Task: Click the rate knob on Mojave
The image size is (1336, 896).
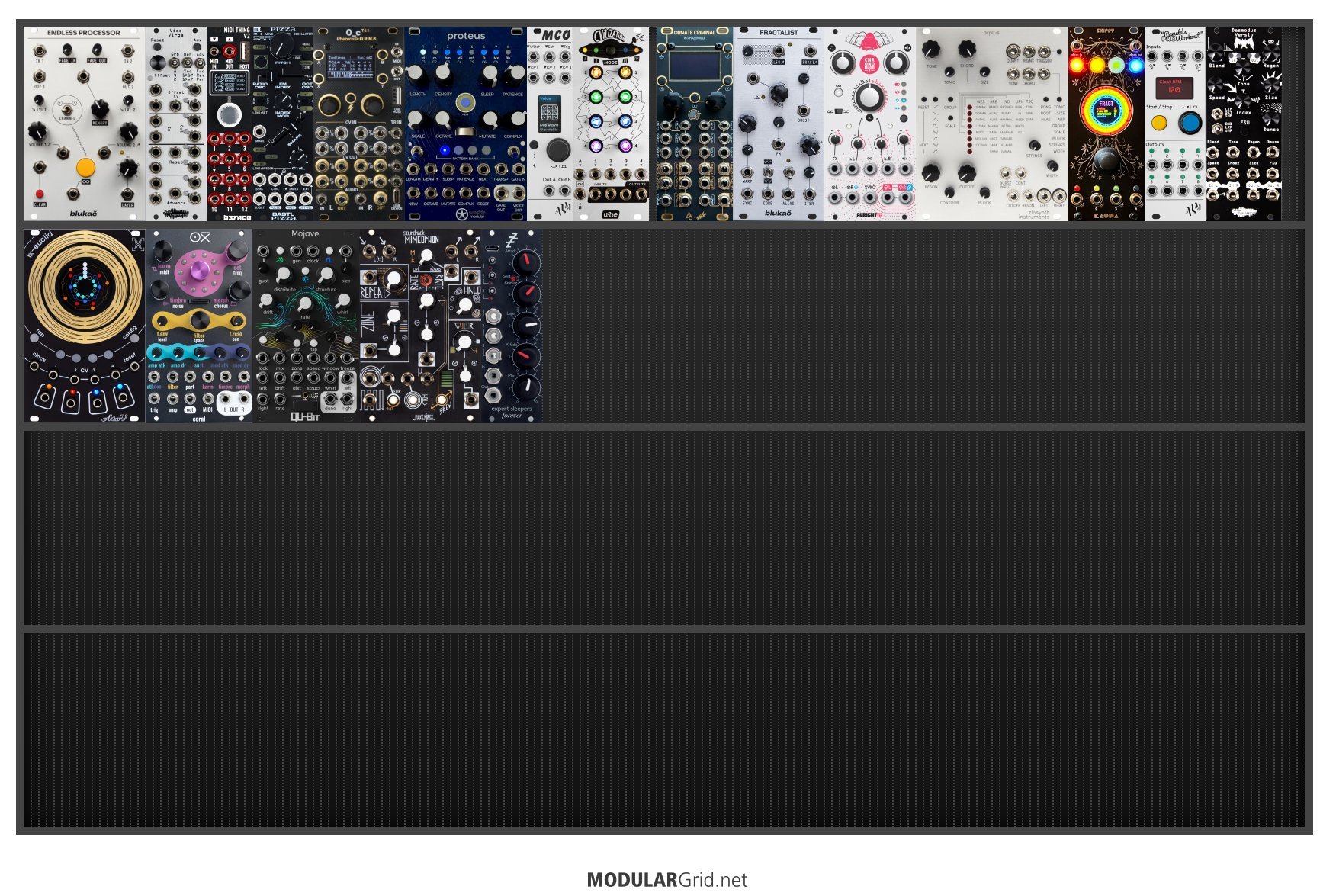Action: 305,305
